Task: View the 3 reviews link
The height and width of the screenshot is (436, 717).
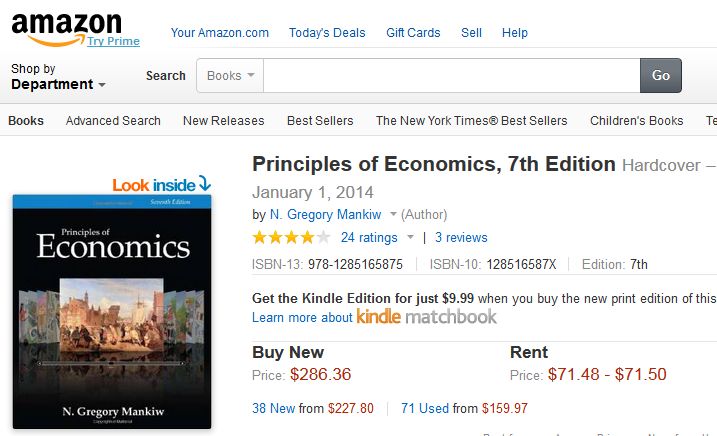Action: (461, 238)
